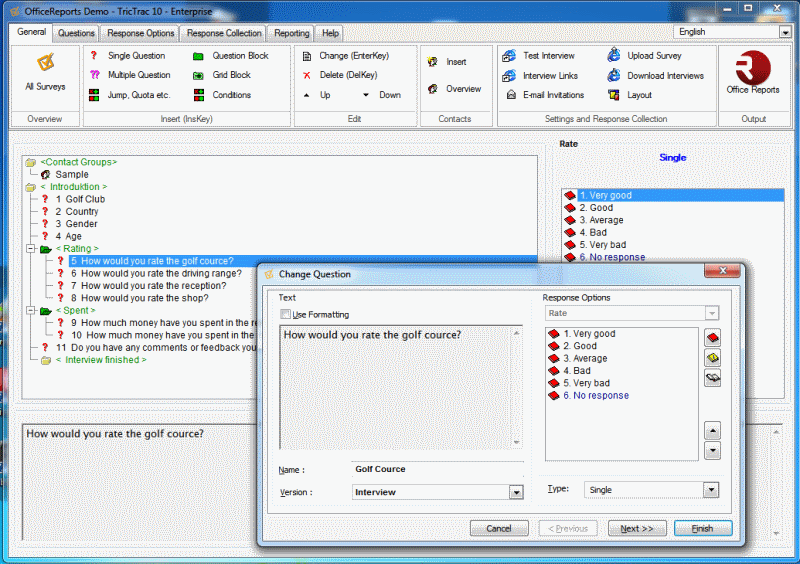Image resolution: width=800 pixels, height=564 pixels.
Task: Open the Version Interview dropdown
Action: click(516, 493)
